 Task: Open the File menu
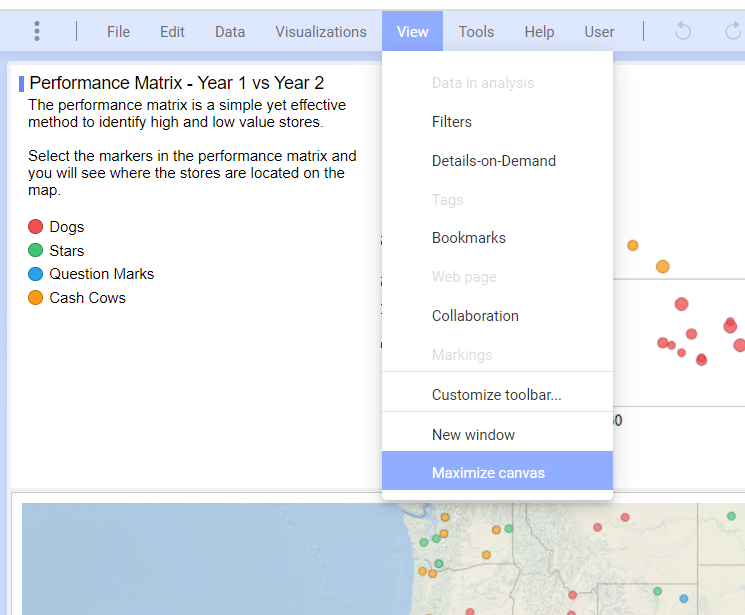(118, 32)
